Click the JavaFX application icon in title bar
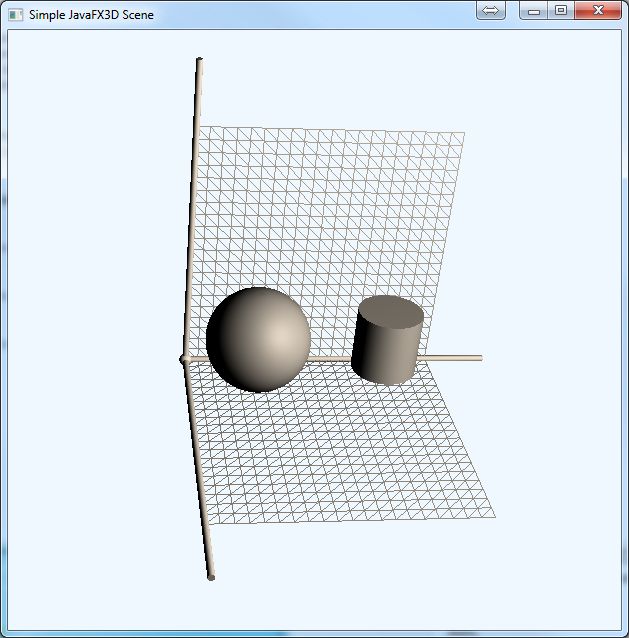The width and height of the screenshot is (629, 638). 16,15
